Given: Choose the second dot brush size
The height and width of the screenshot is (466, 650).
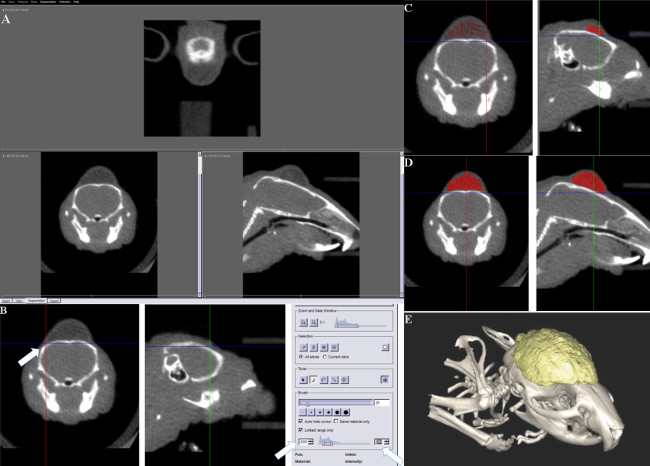Looking at the screenshot, I should [x=320, y=412].
